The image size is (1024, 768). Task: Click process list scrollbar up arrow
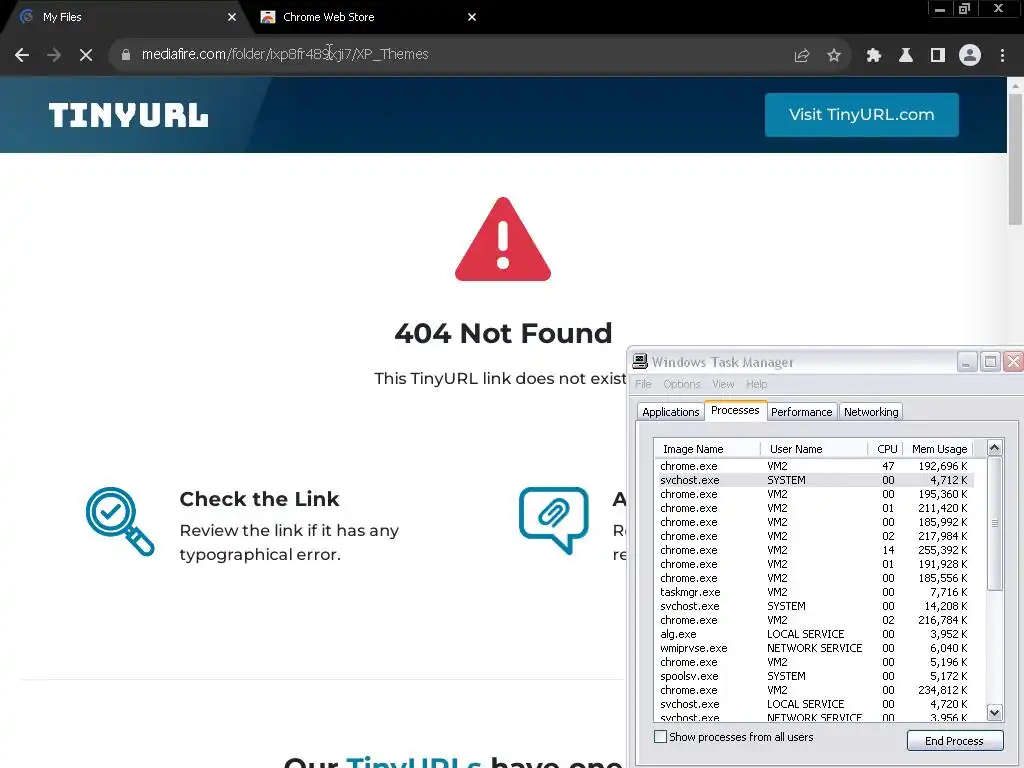(994, 448)
